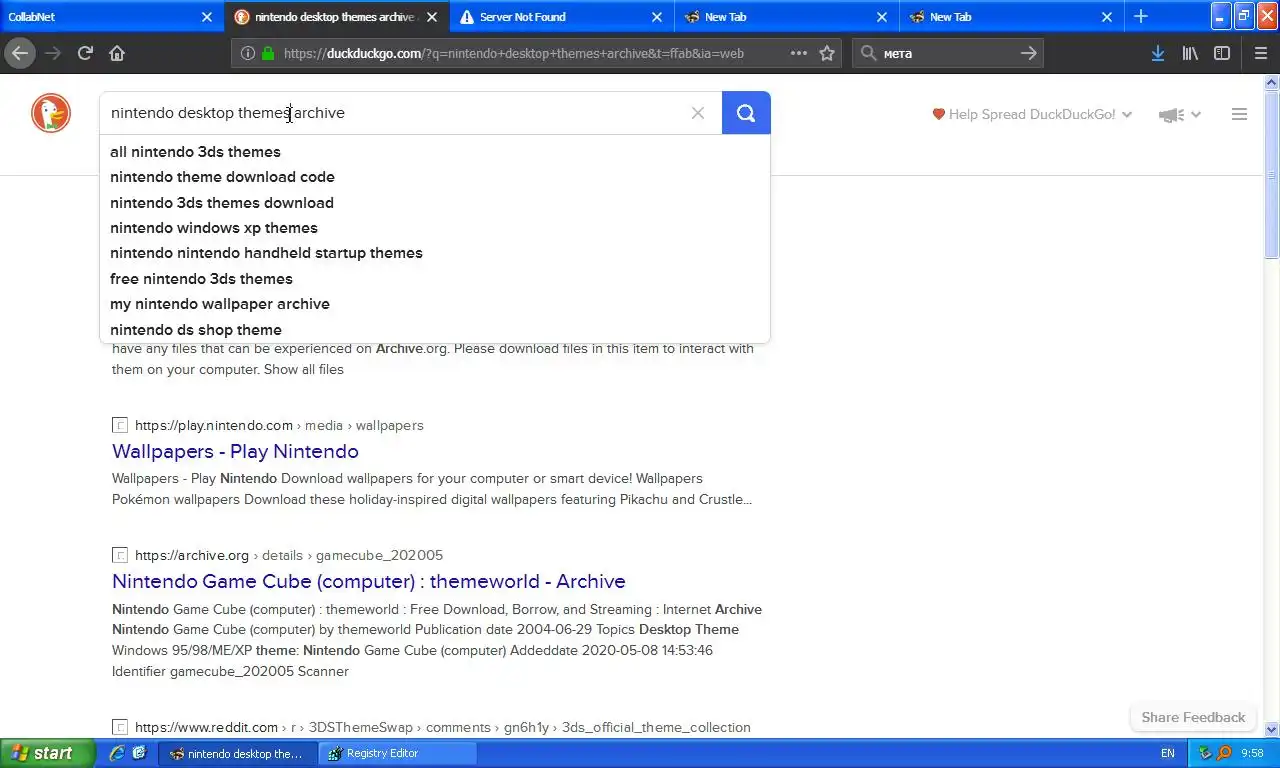Viewport: 1280px width, 768px height.
Task: Choose suggestion all nintendo 3ds themes
Action: tap(435, 152)
